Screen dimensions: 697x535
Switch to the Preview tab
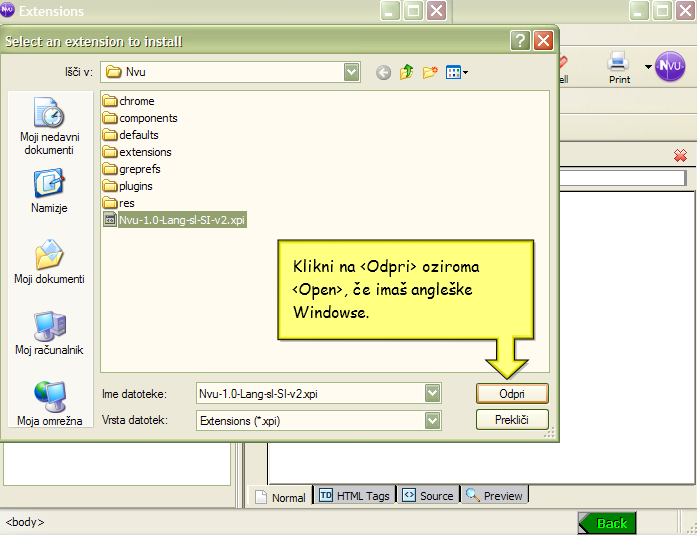tap(494, 495)
